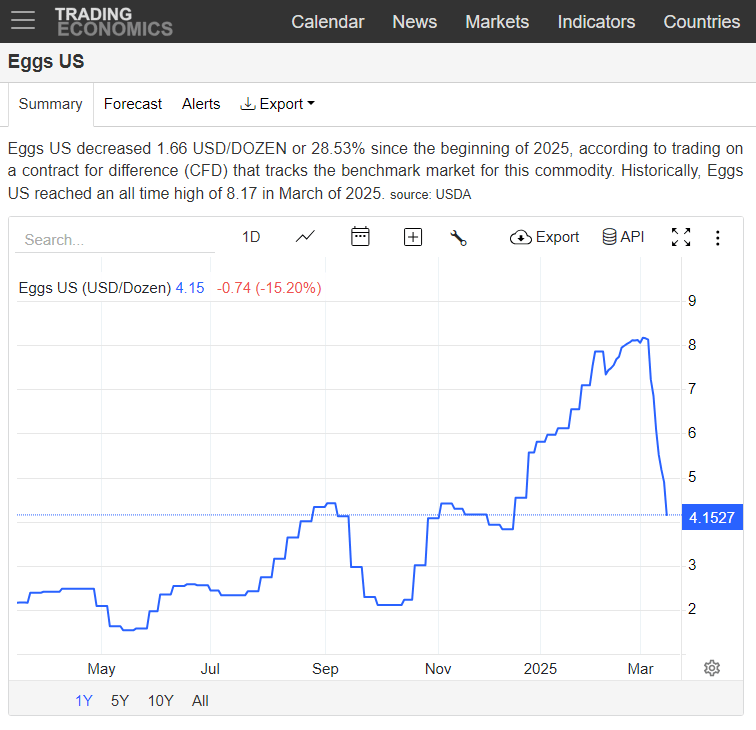Image resolution: width=756 pixels, height=730 pixels.
Task: Switch to the Forecast tab
Action: click(x=133, y=104)
